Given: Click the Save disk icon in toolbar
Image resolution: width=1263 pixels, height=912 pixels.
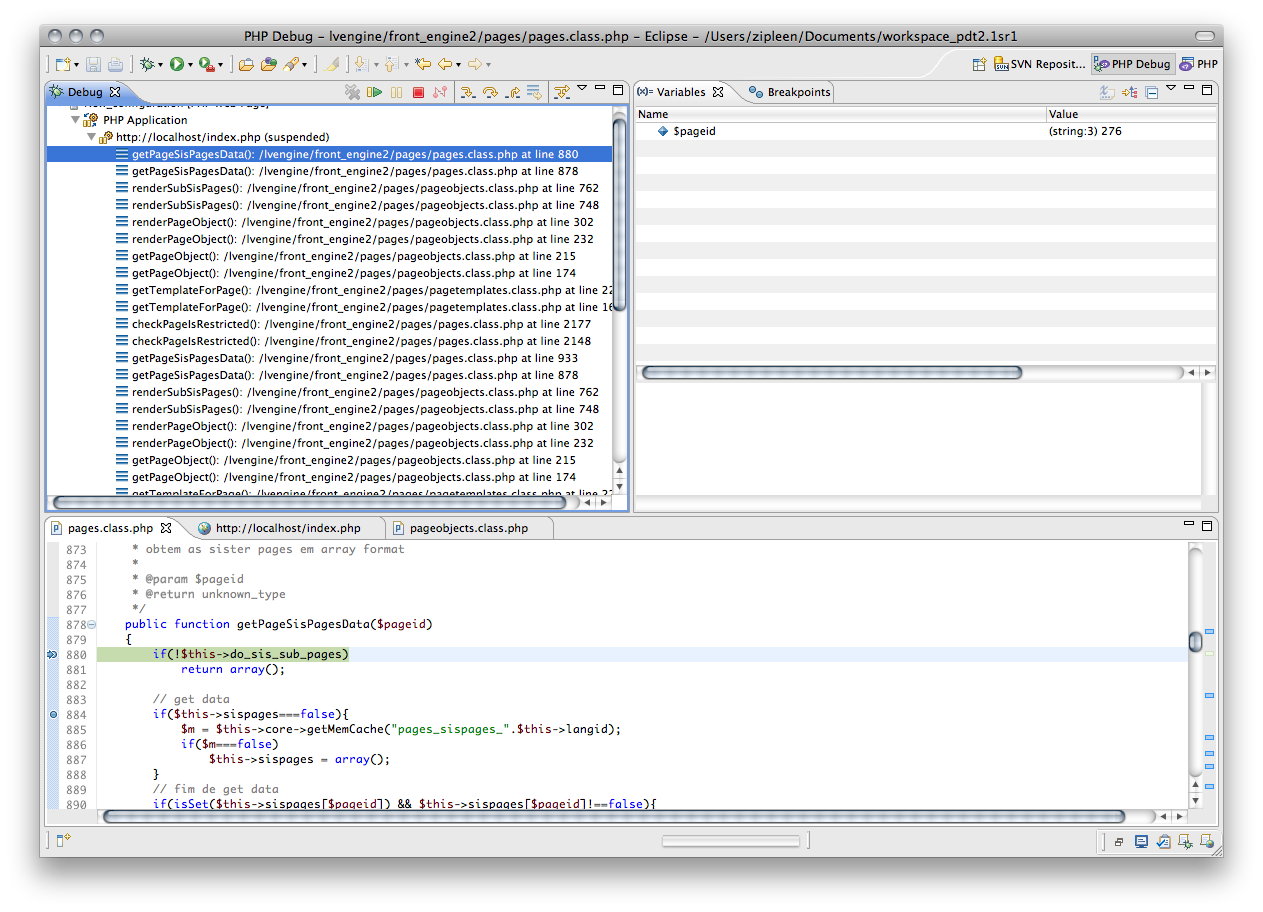Looking at the screenshot, I should [x=93, y=64].
